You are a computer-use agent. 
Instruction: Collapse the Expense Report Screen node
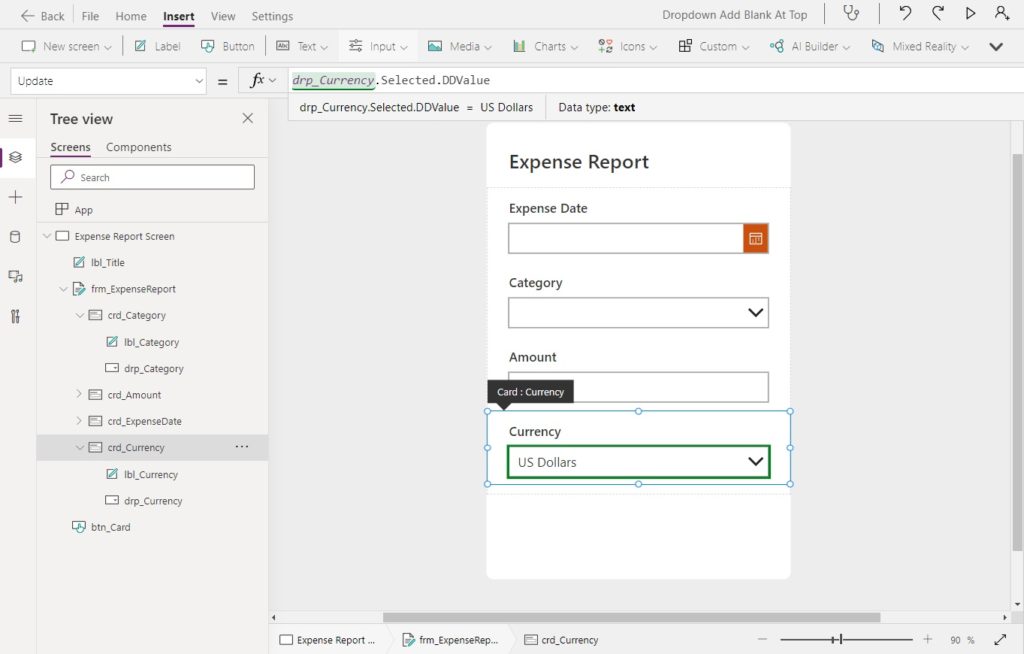(x=47, y=236)
